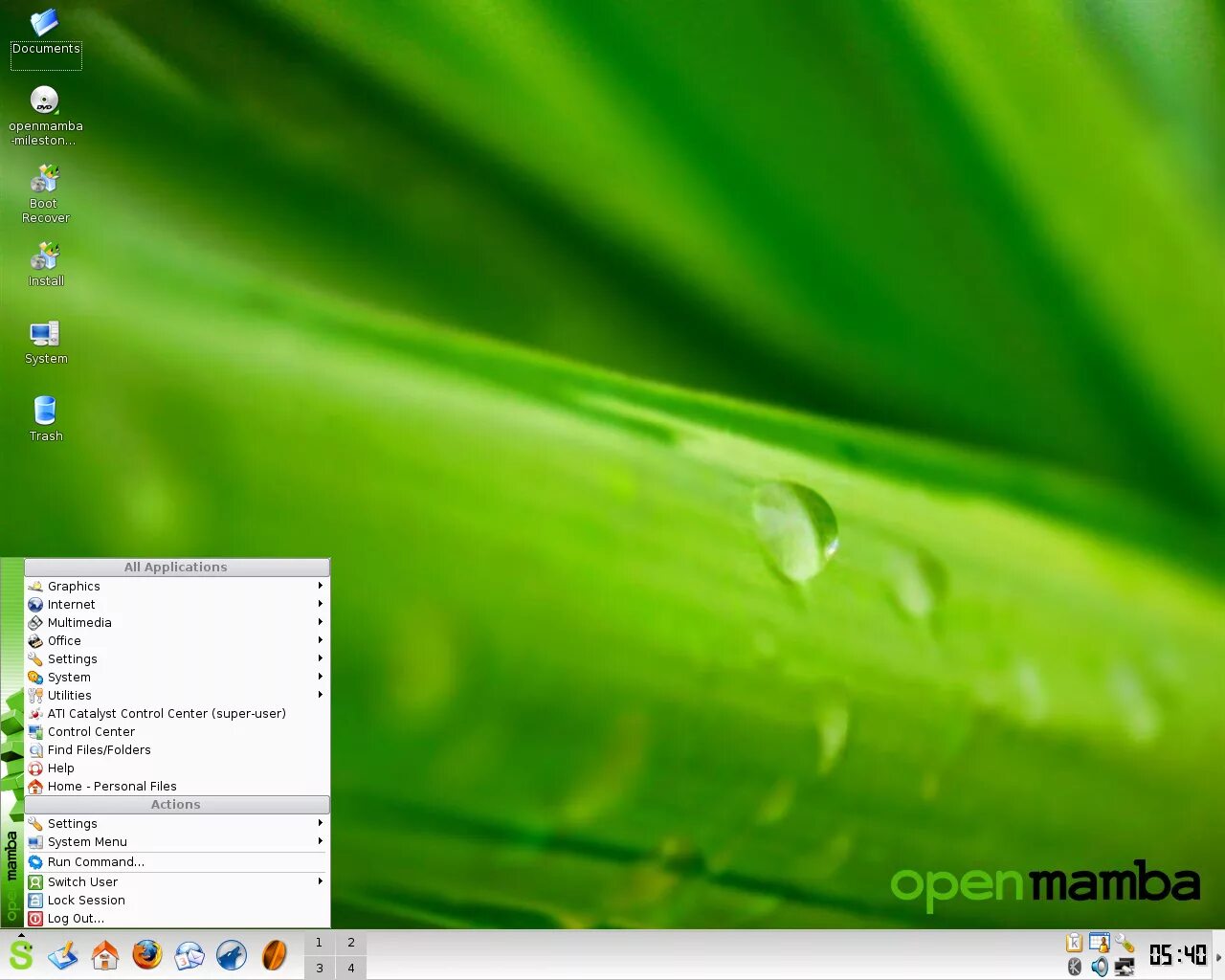Image resolution: width=1225 pixels, height=980 pixels.
Task: Expand Settings under the Actions section
Action: (177, 823)
